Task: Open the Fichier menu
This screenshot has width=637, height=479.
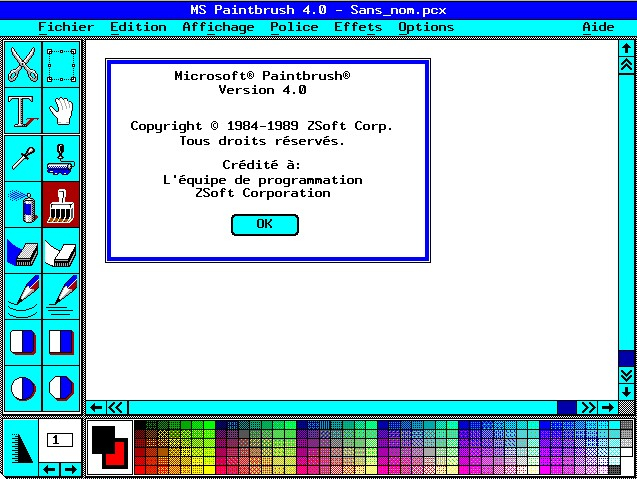Action: point(66,27)
